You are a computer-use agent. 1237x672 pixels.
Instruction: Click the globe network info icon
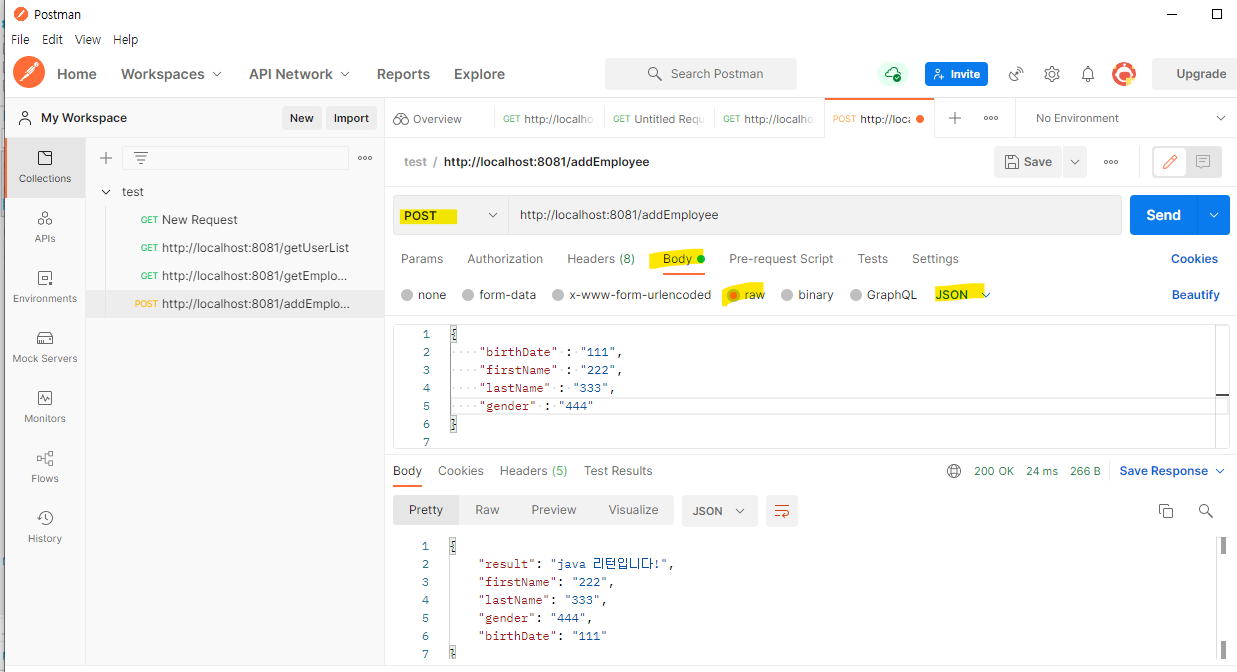[954, 471]
